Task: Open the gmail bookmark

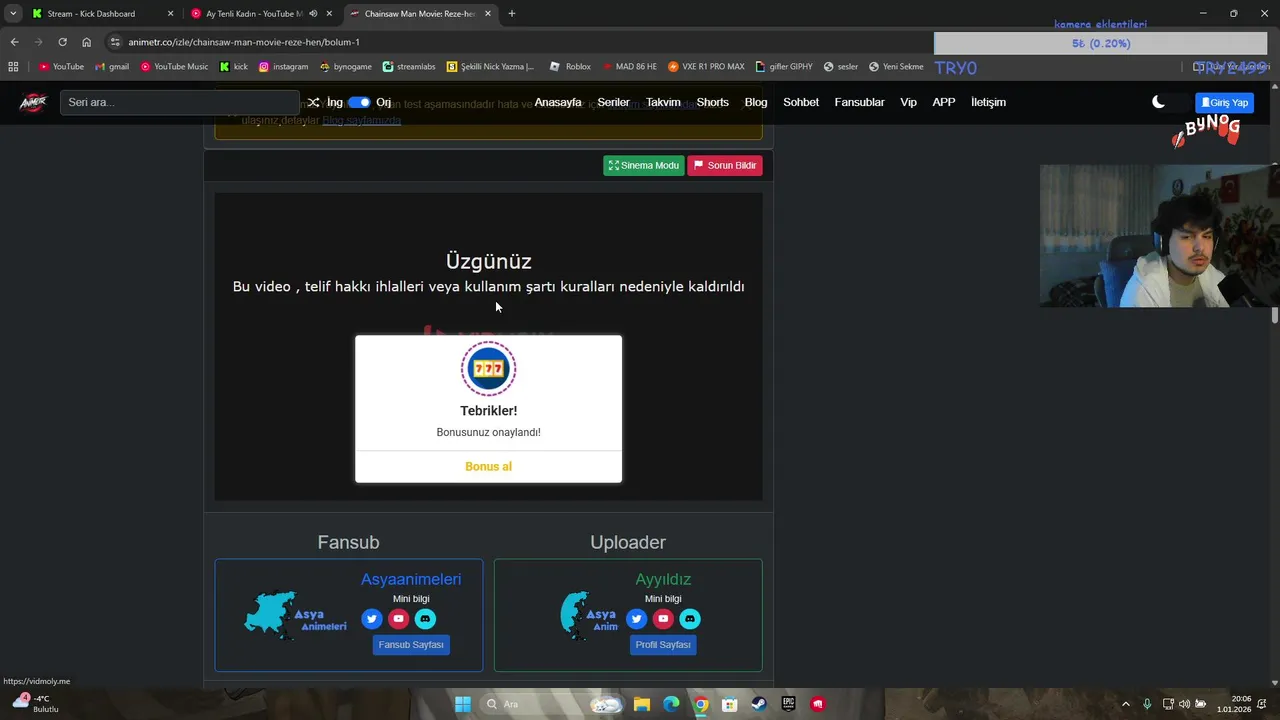Action: [x=112, y=67]
